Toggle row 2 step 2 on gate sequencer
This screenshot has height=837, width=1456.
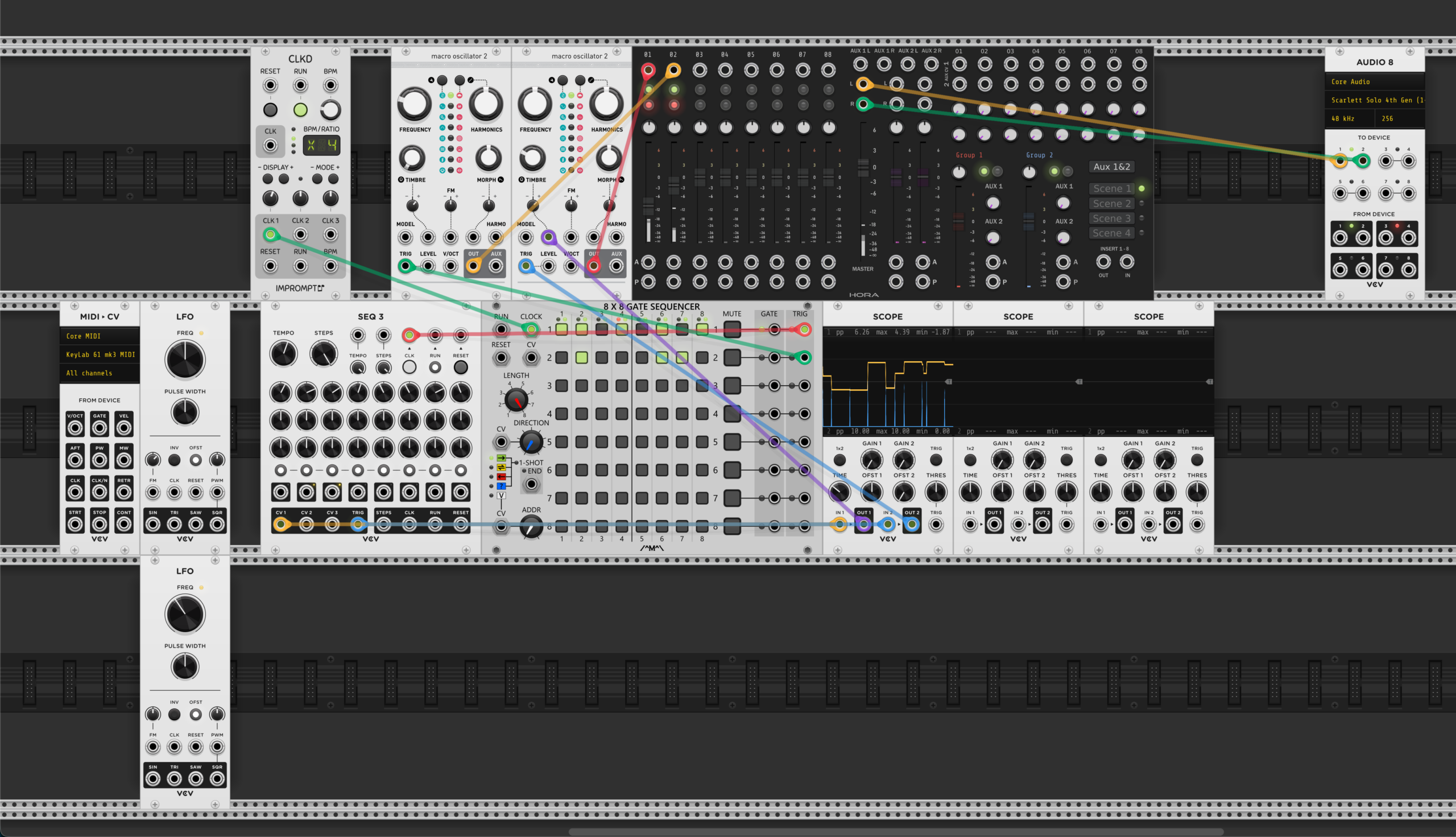[x=581, y=357]
